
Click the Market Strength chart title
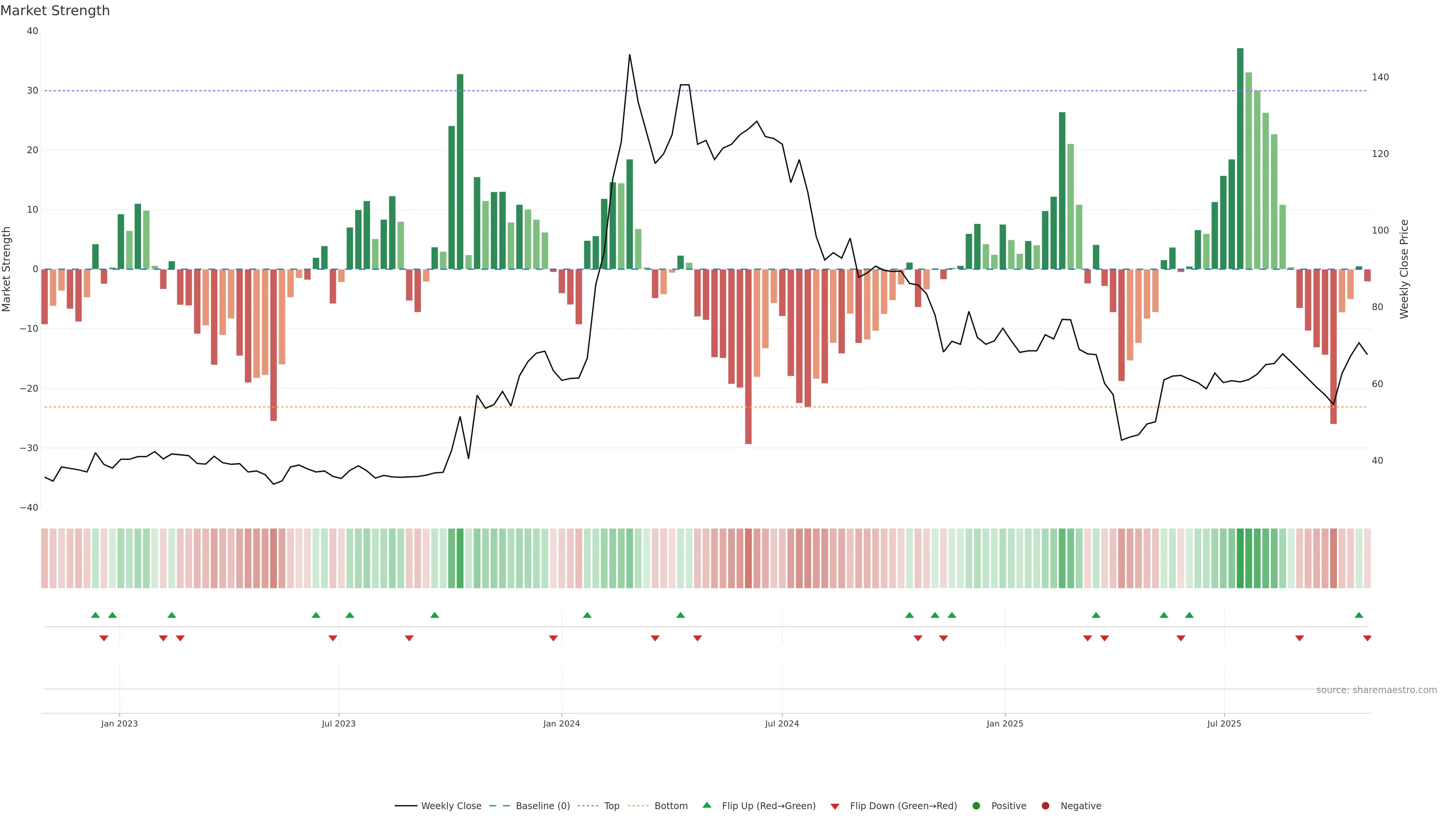tap(55, 11)
